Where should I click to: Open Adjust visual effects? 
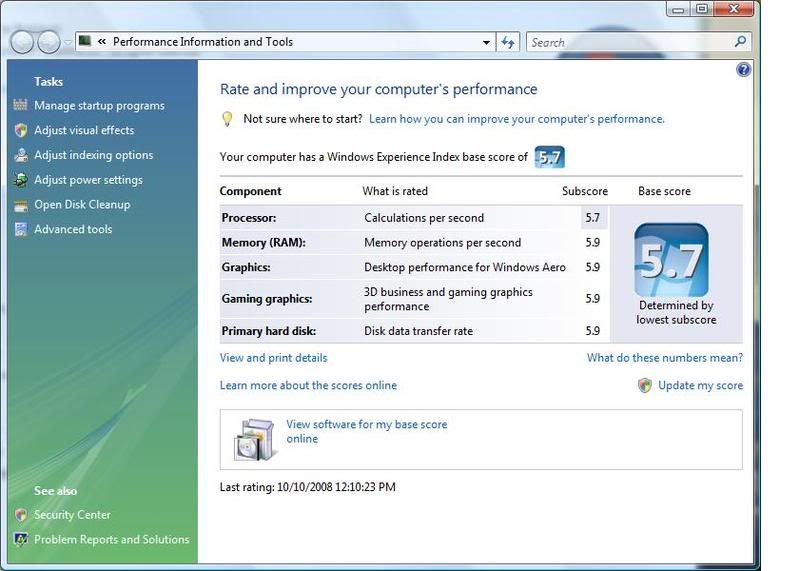(84, 130)
